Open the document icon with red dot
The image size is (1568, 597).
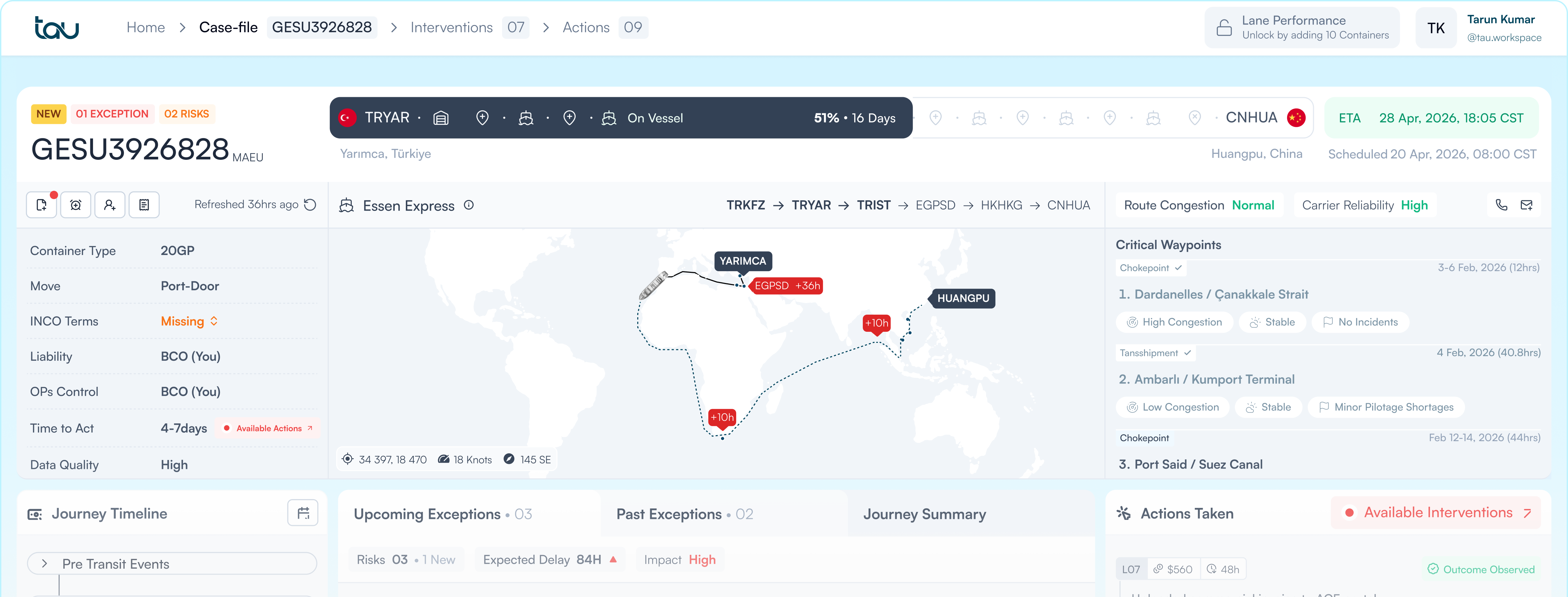pyautogui.click(x=42, y=205)
